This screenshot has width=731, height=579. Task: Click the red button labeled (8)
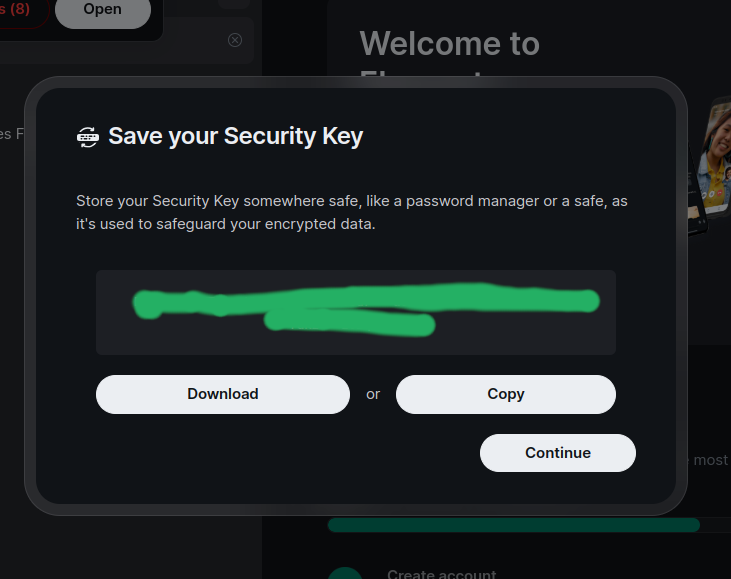20,11
